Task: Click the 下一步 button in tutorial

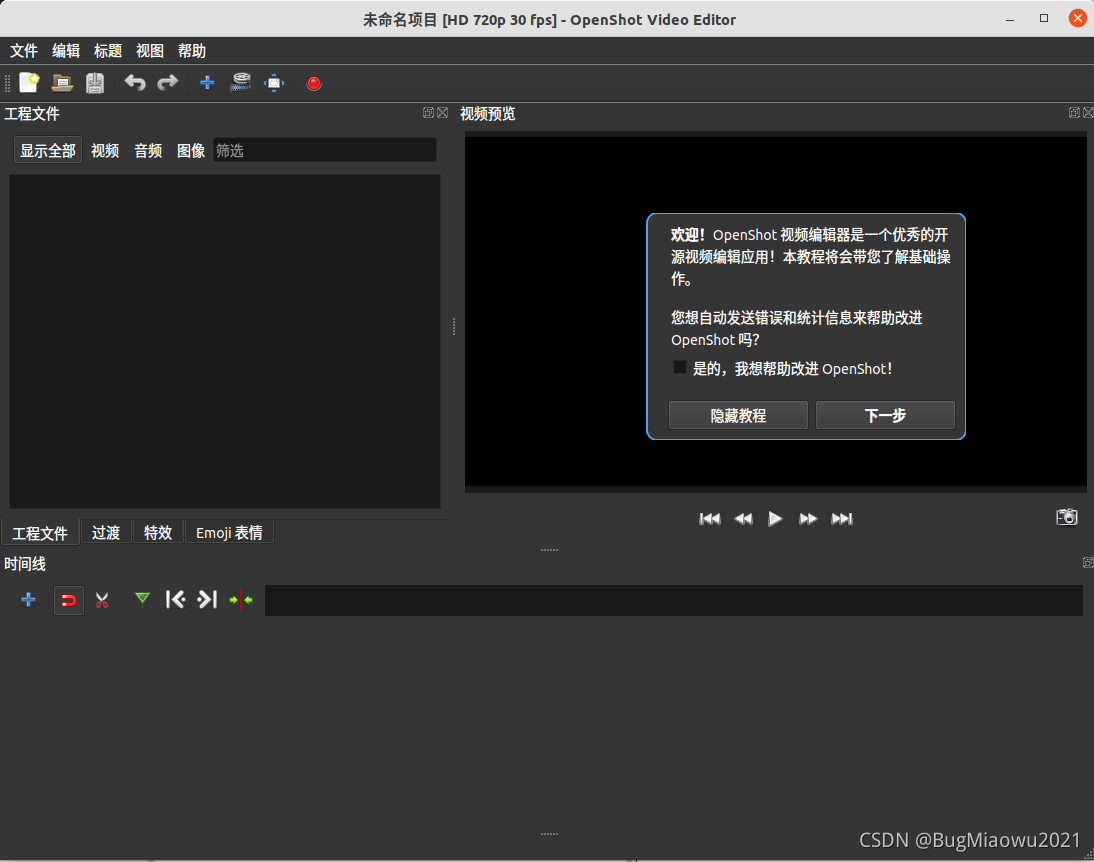Action: point(885,415)
